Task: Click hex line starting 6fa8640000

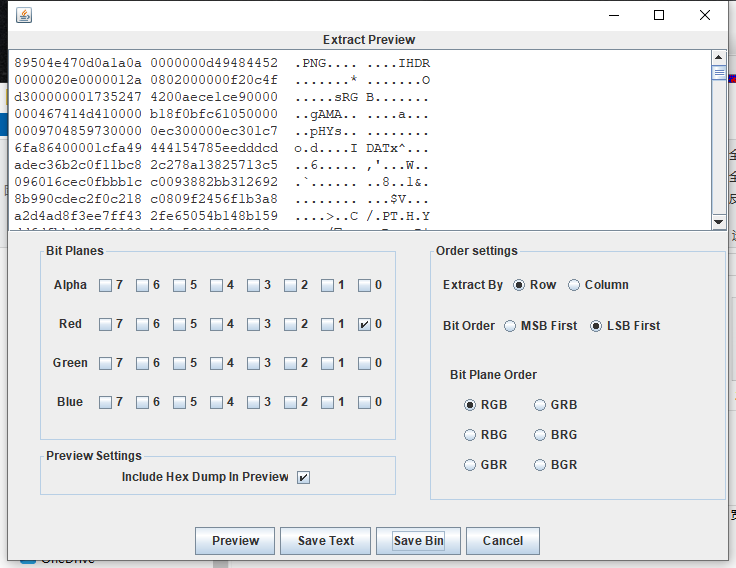Action: click(x=222, y=148)
